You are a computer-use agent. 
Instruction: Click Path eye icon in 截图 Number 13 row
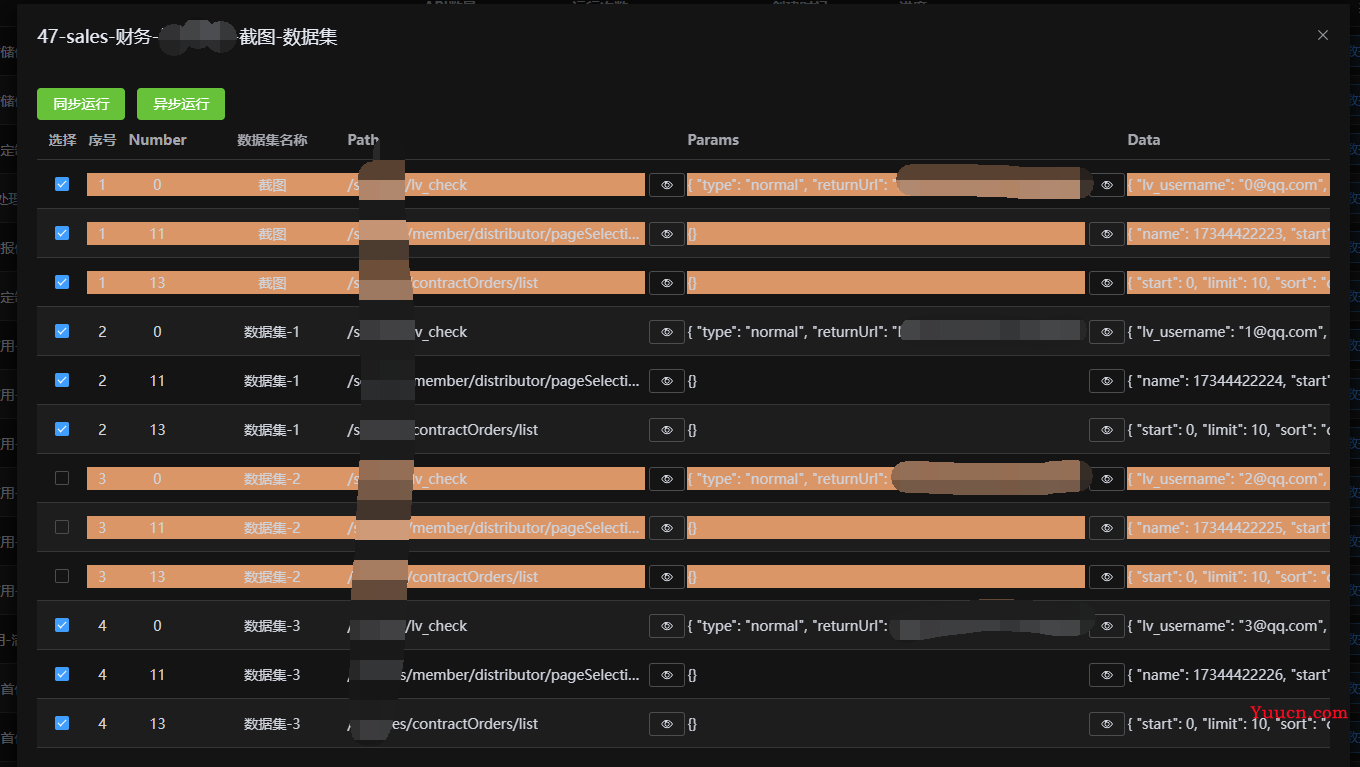pos(667,283)
